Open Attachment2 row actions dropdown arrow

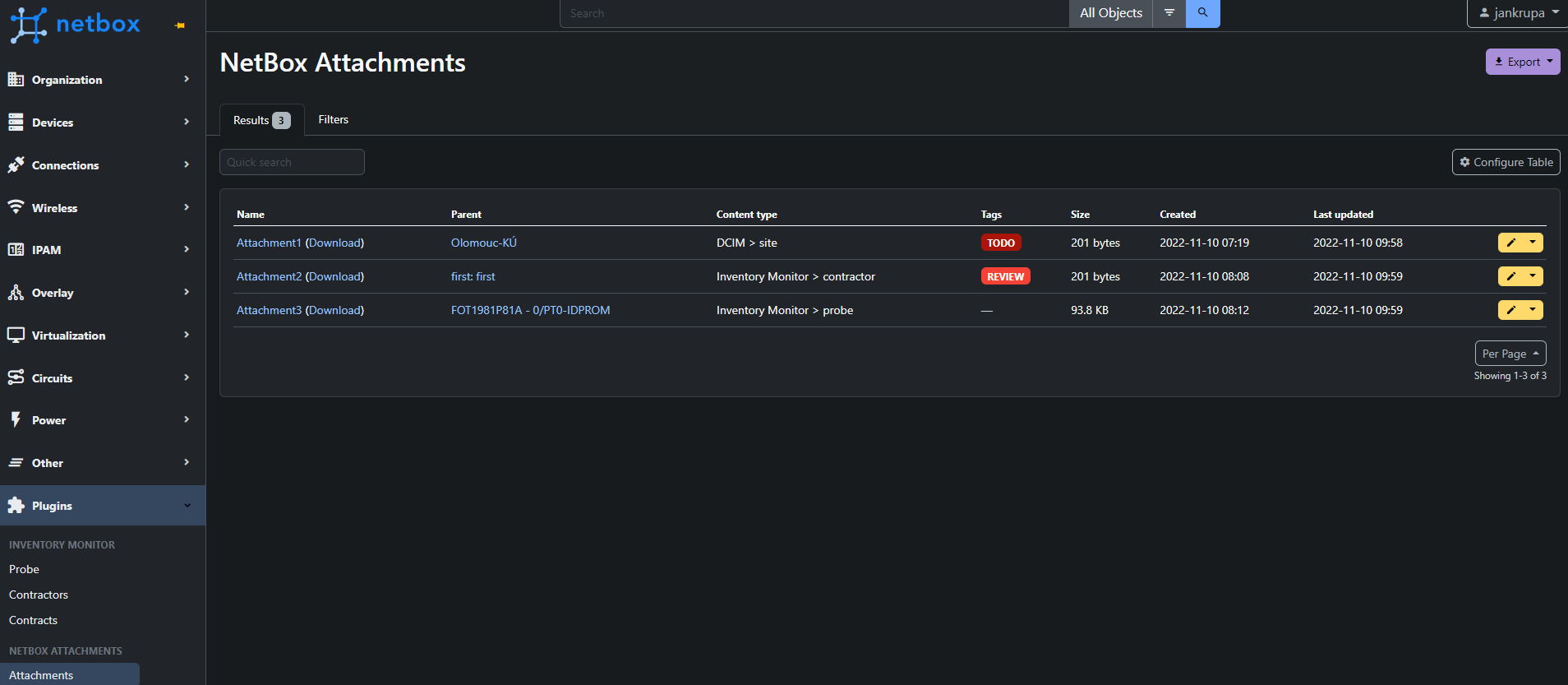[1533, 276]
